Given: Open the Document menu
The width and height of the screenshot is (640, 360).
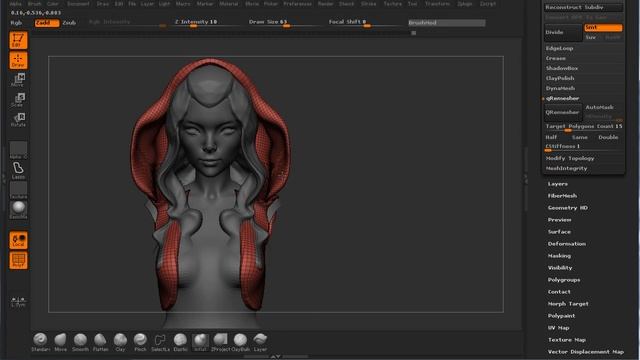Looking at the screenshot, I should [78, 4].
